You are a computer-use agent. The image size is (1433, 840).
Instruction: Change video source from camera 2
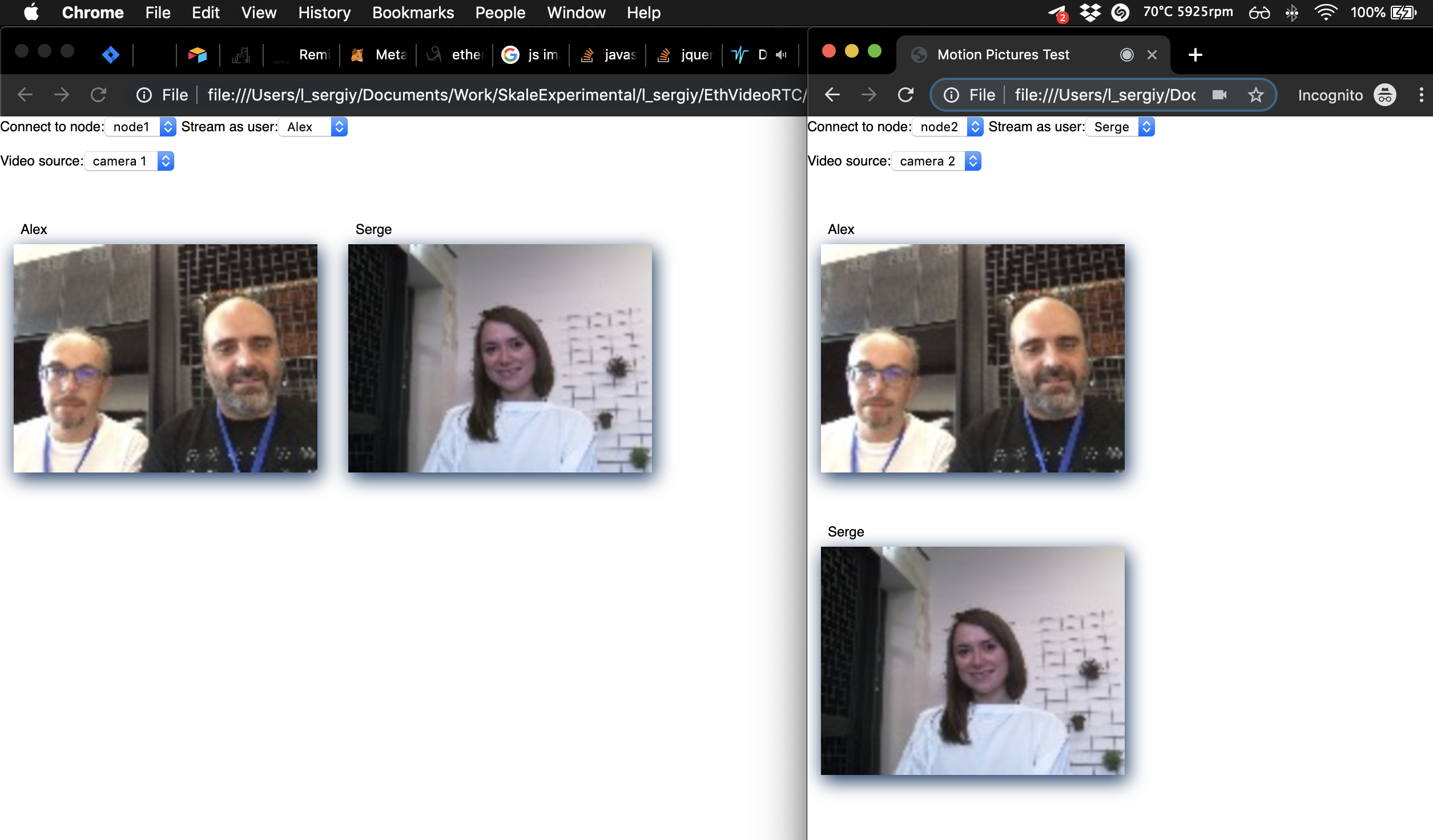(936, 161)
